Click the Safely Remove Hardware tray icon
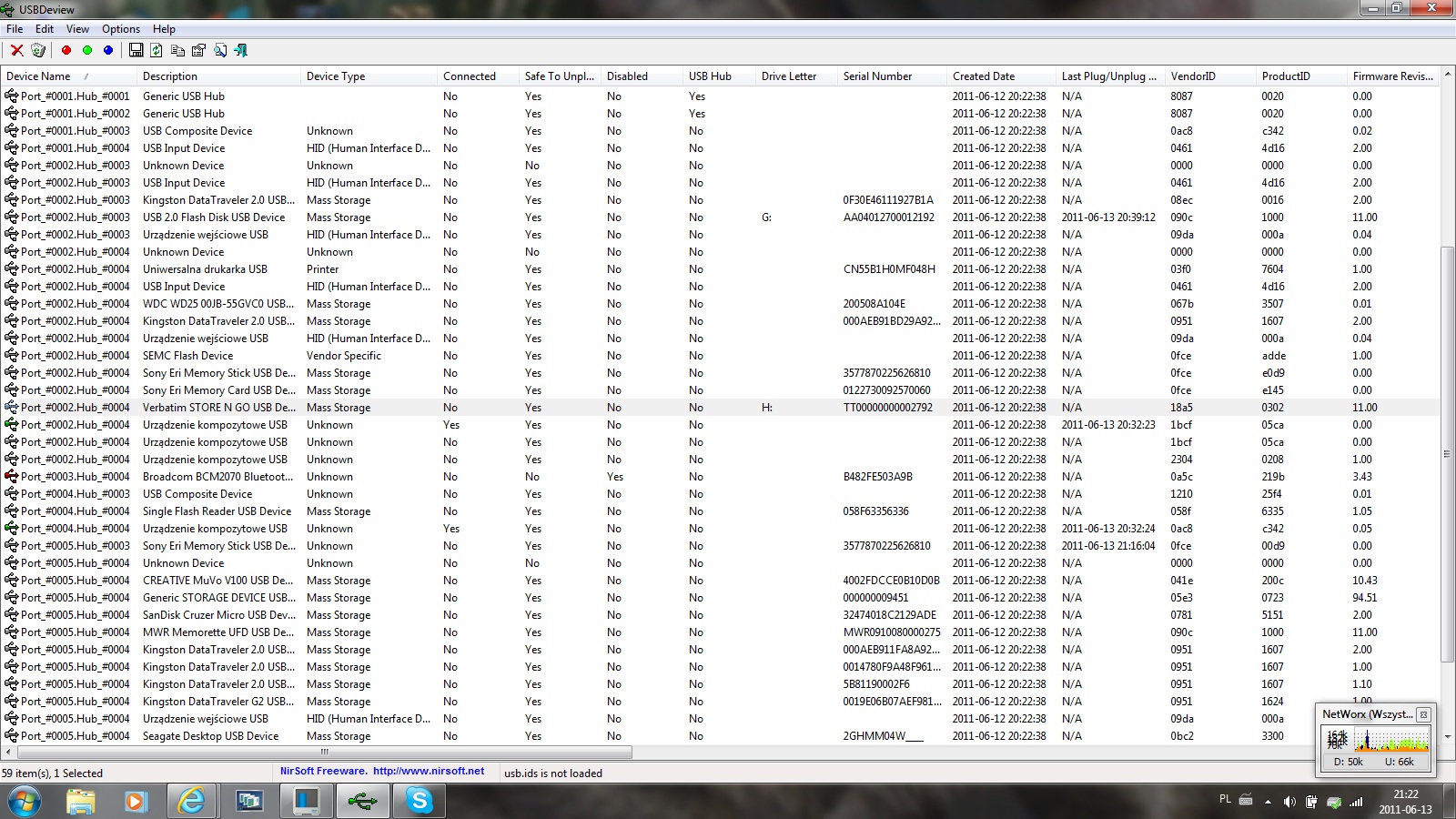 coord(1333,802)
